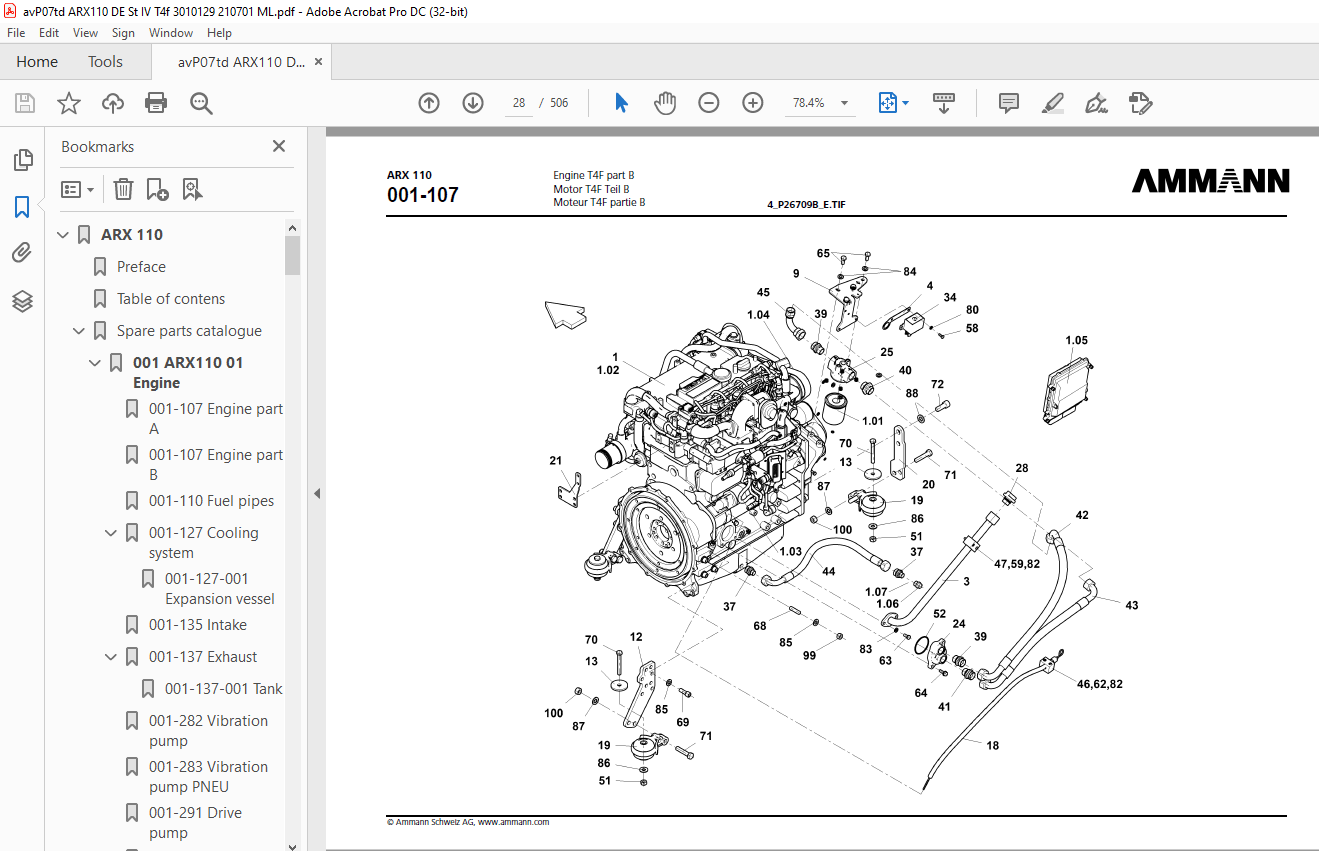Go to previous page with up arrow
Image resolution: width=1319 pixels, height=851 pixels.
point(429,103)
